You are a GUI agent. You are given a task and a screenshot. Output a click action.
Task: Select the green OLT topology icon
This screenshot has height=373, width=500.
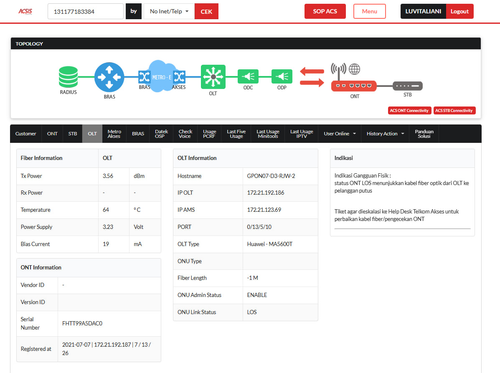(213, 77)
